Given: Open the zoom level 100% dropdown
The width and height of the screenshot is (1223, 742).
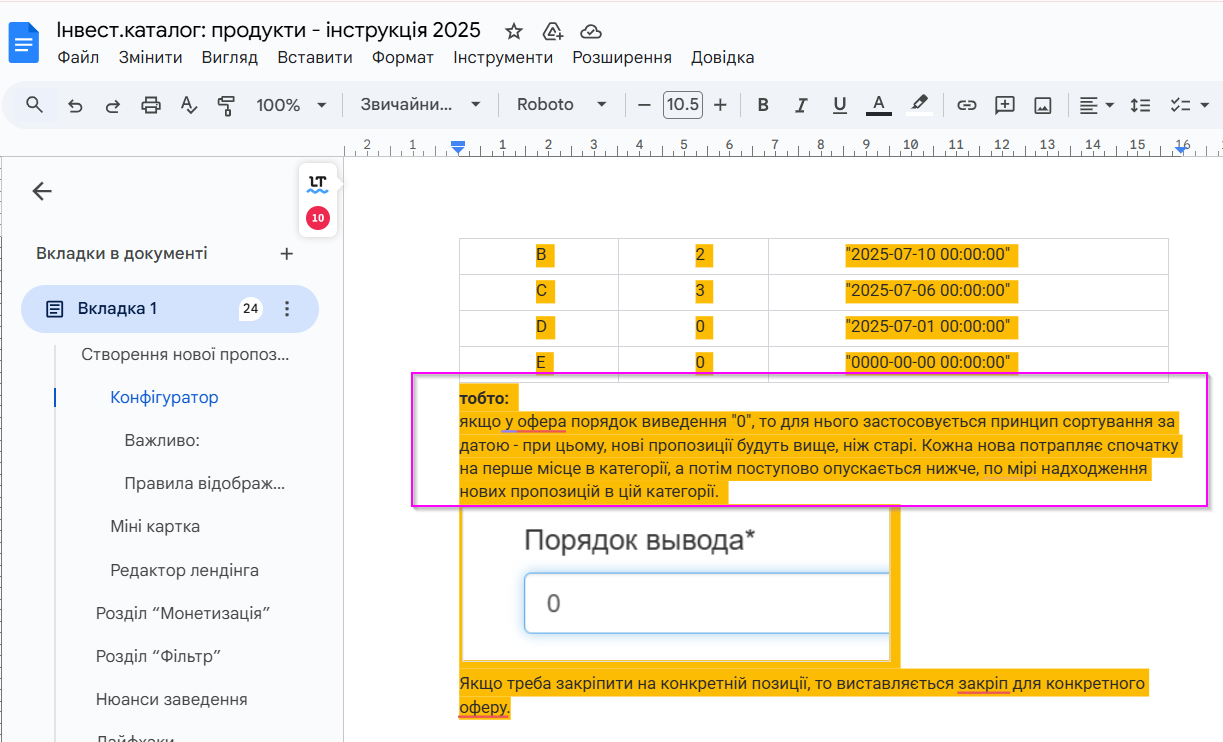Looking at the screenshot, I should pyautogui.click(x=291, y=105).
